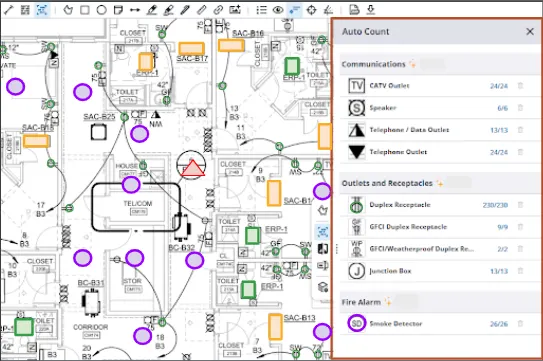Select the sticky note tool

[x=118, y=10]
